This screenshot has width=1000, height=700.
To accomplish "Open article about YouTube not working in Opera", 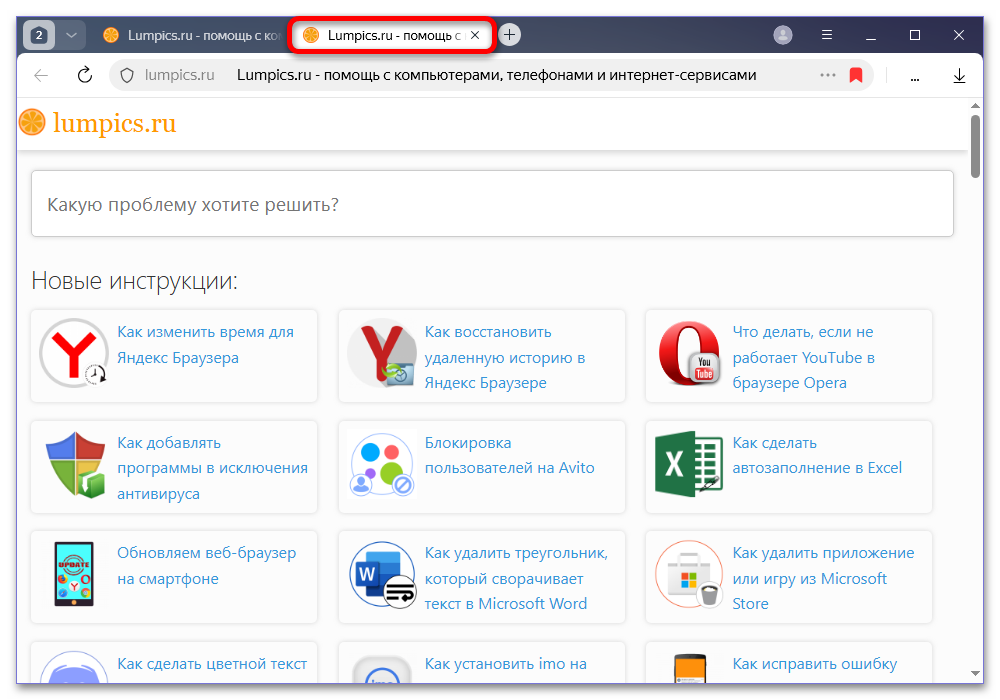I will click(x=803, y=357).
